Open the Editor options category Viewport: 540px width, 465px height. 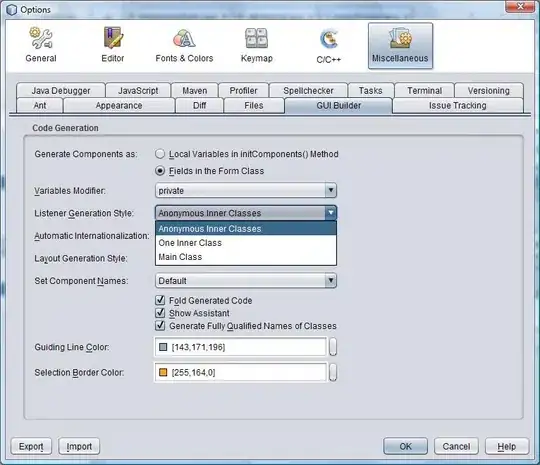[x=113, y=45]
